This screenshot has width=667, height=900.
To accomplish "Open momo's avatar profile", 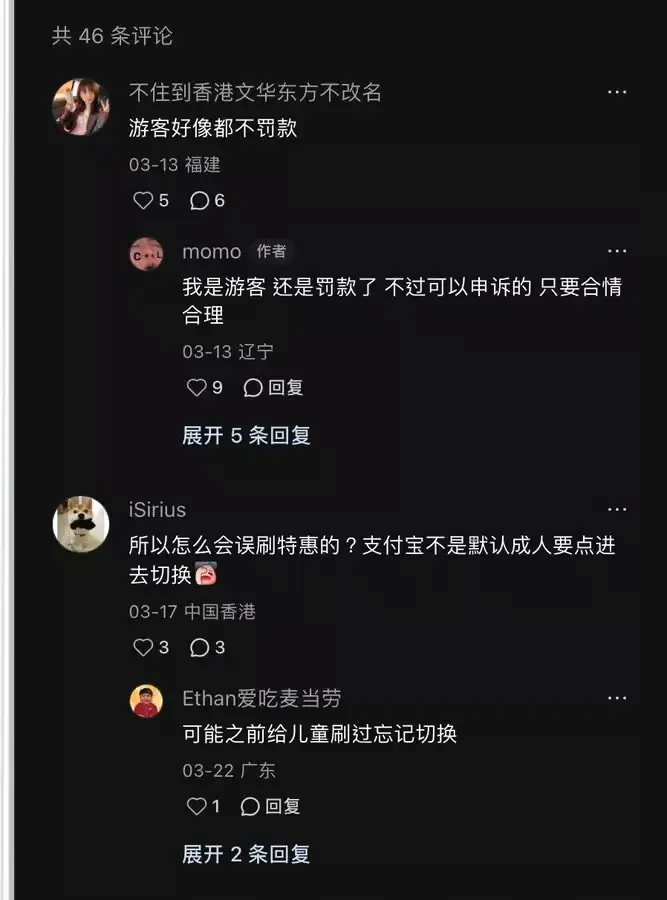I will tap(146, 254).
